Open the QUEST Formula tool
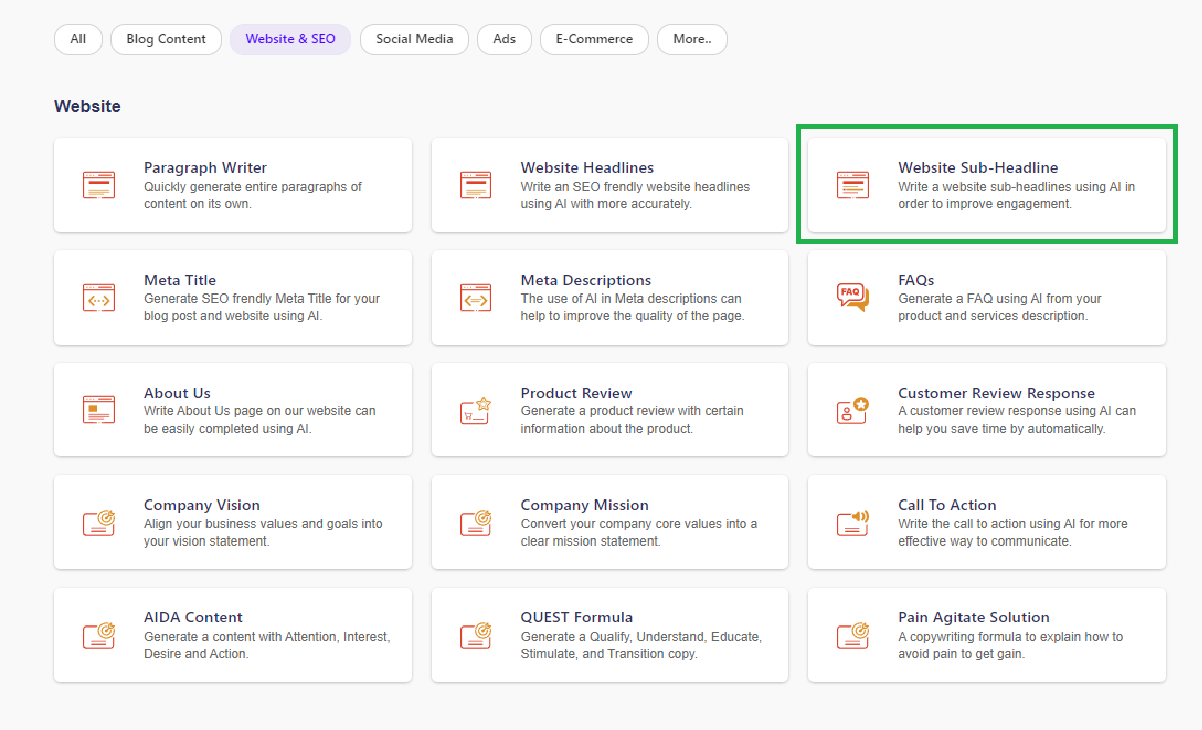The image size is (1202, 730). click(x=609, y=634)
